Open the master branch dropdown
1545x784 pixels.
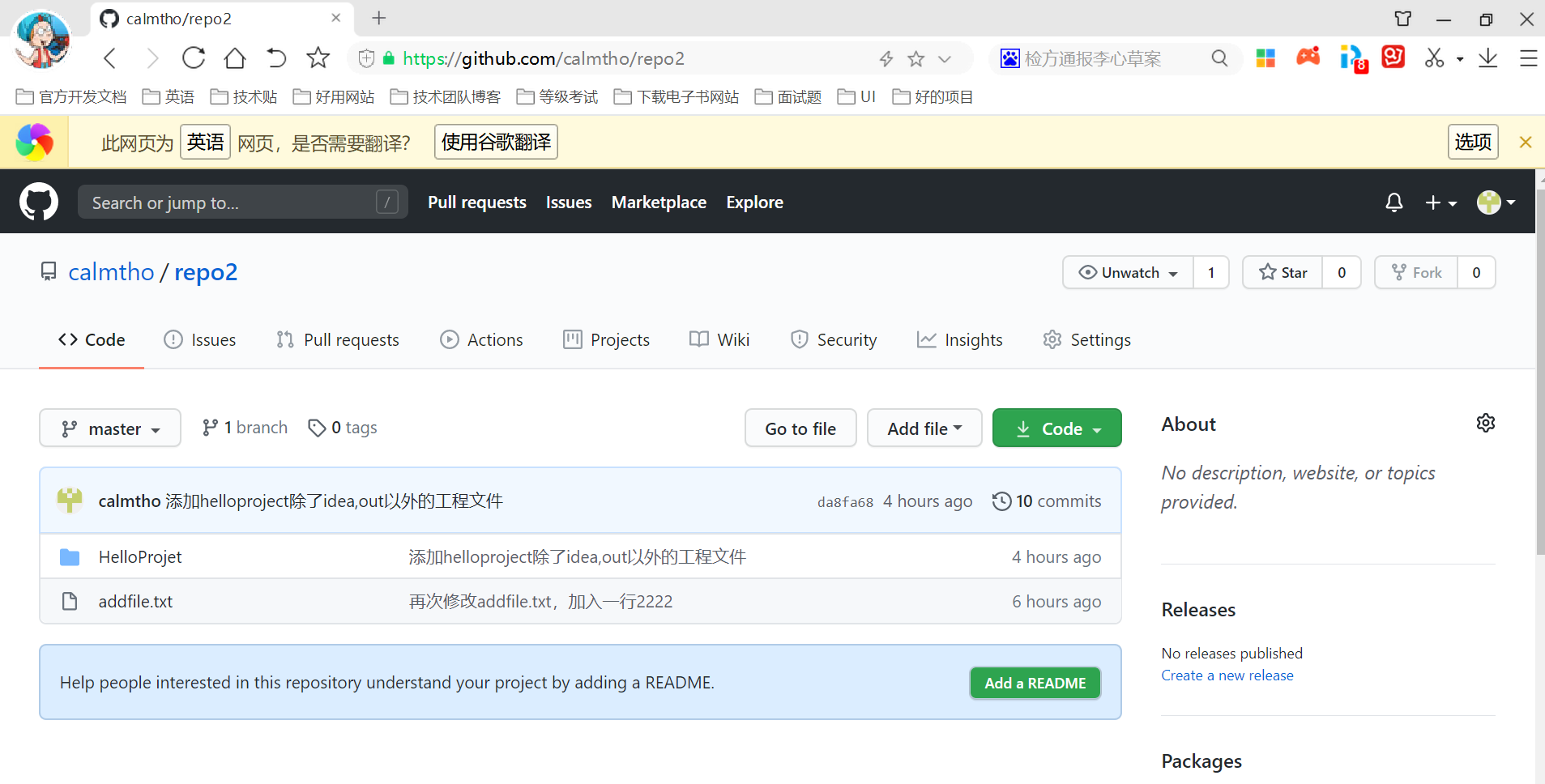coord(109,428)
